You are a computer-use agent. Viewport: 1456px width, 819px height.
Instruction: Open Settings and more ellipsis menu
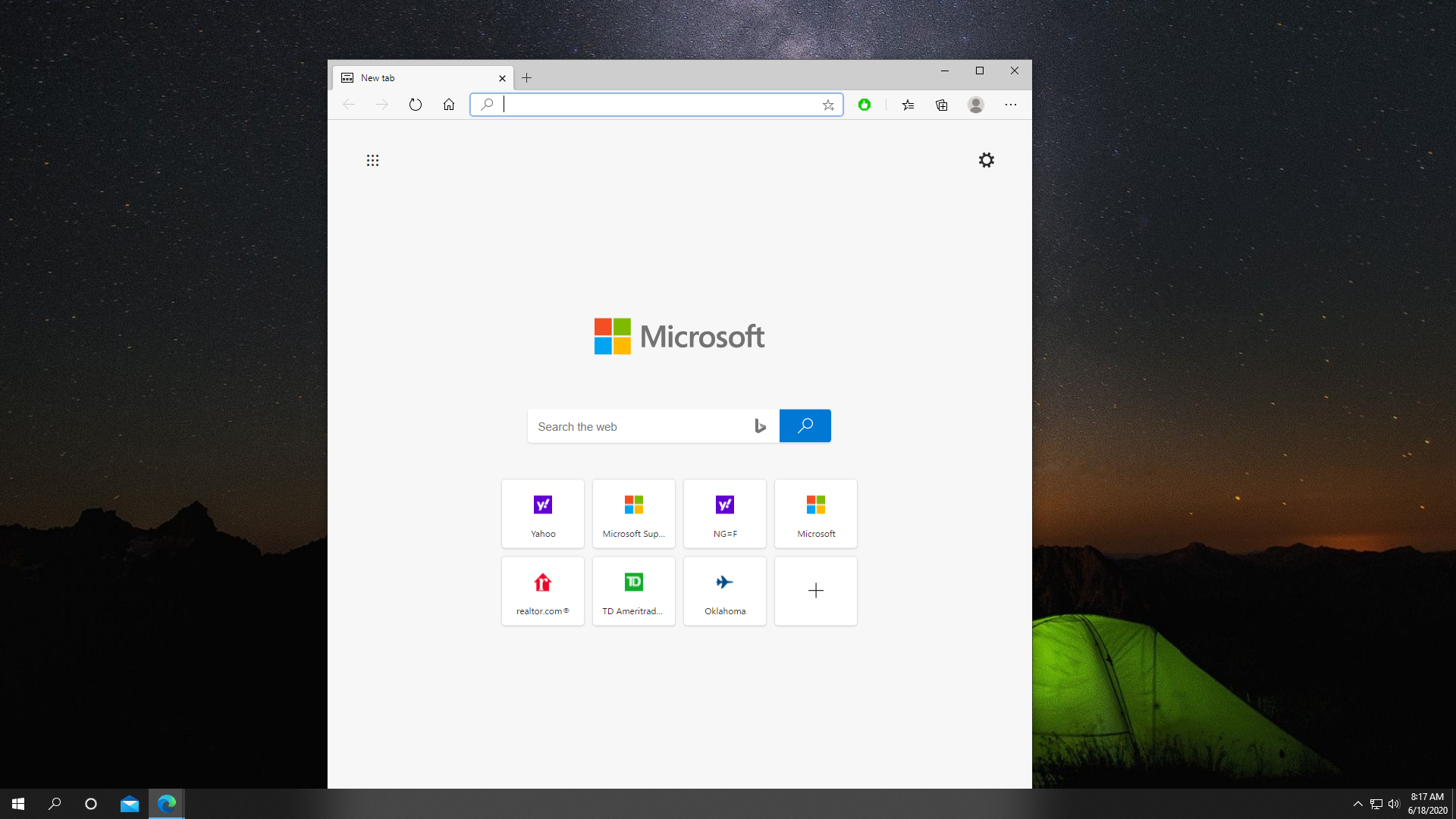(x=1011, y=105)
